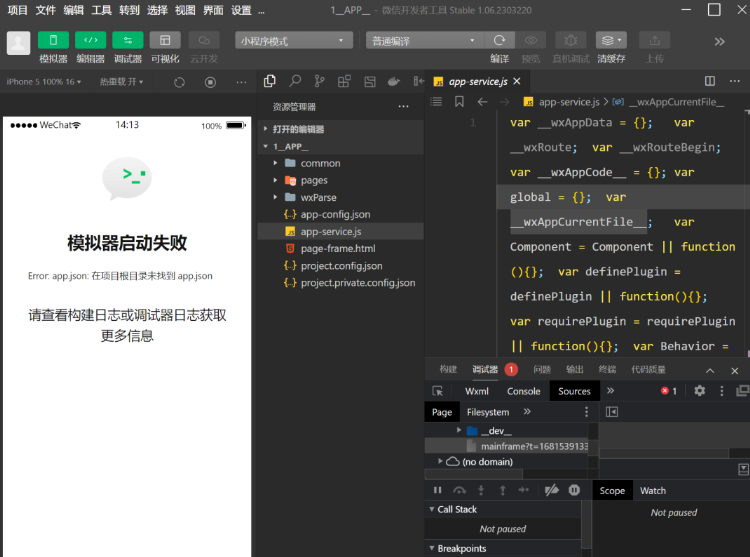Click the real device debugging bug icon
Image resolution: width=750 pixels, height=557 pixels.
tap(571, 41)
